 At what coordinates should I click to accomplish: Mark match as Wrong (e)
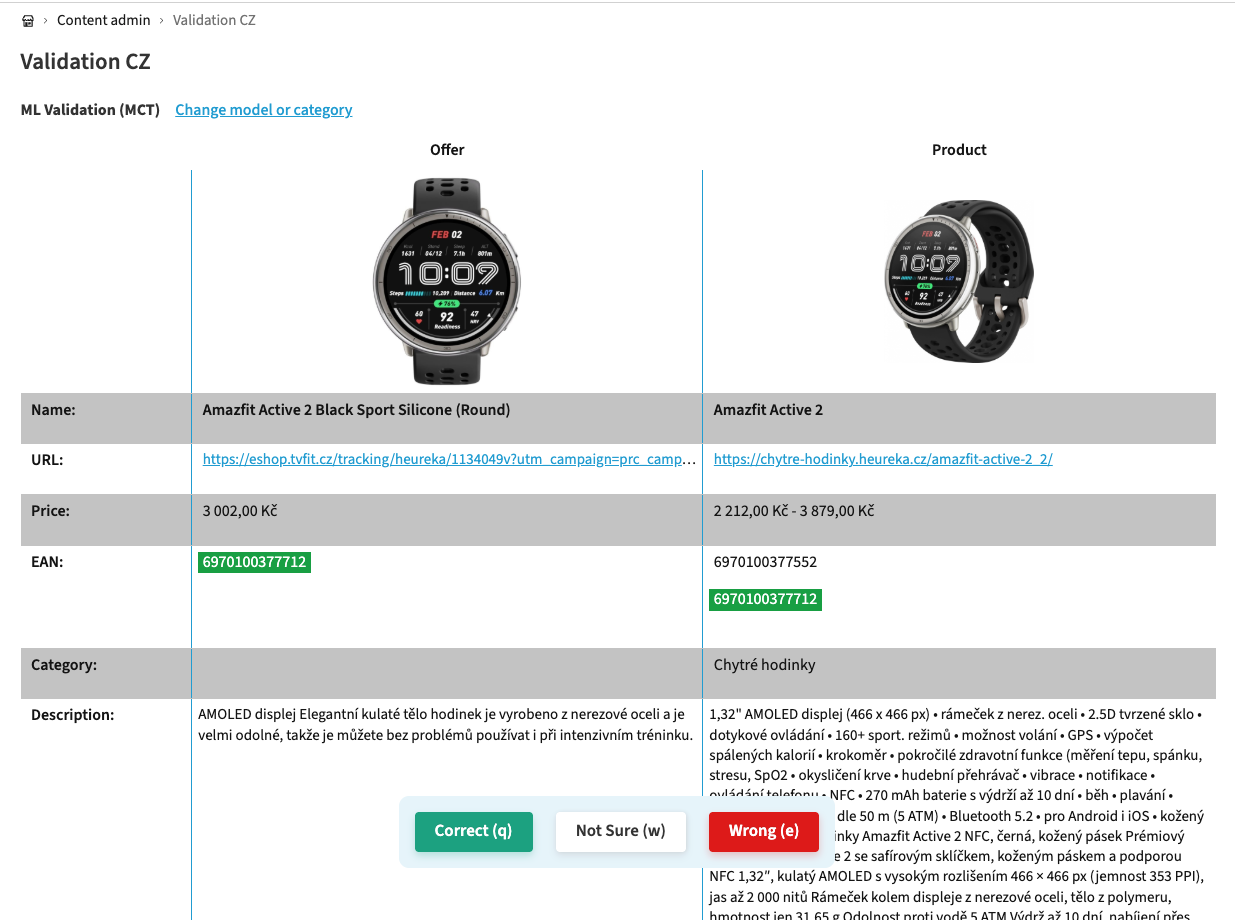click(764, 831)
